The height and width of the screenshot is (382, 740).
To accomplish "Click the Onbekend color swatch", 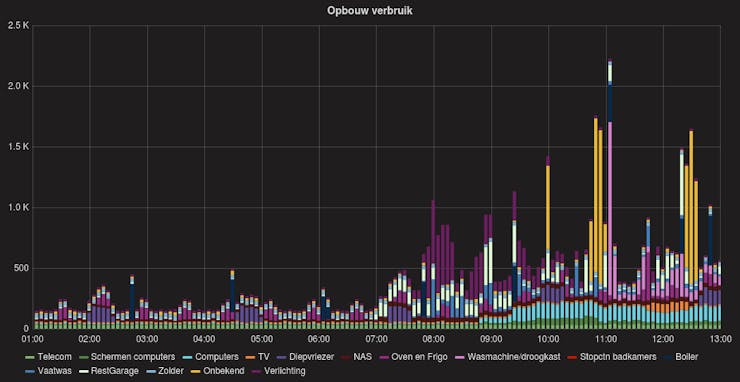I will (195, 371).
